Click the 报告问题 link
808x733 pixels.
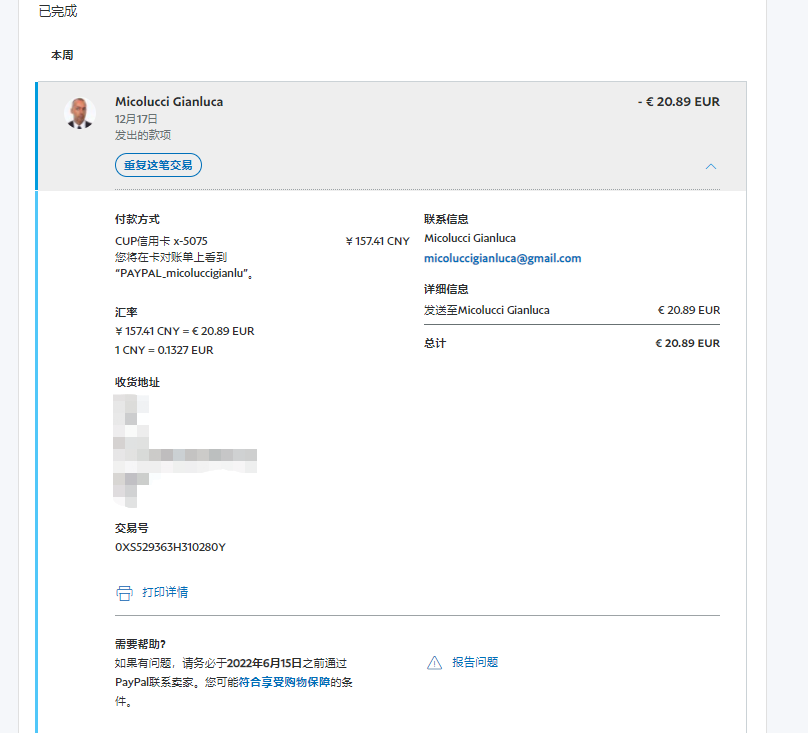tap(475, 662)
